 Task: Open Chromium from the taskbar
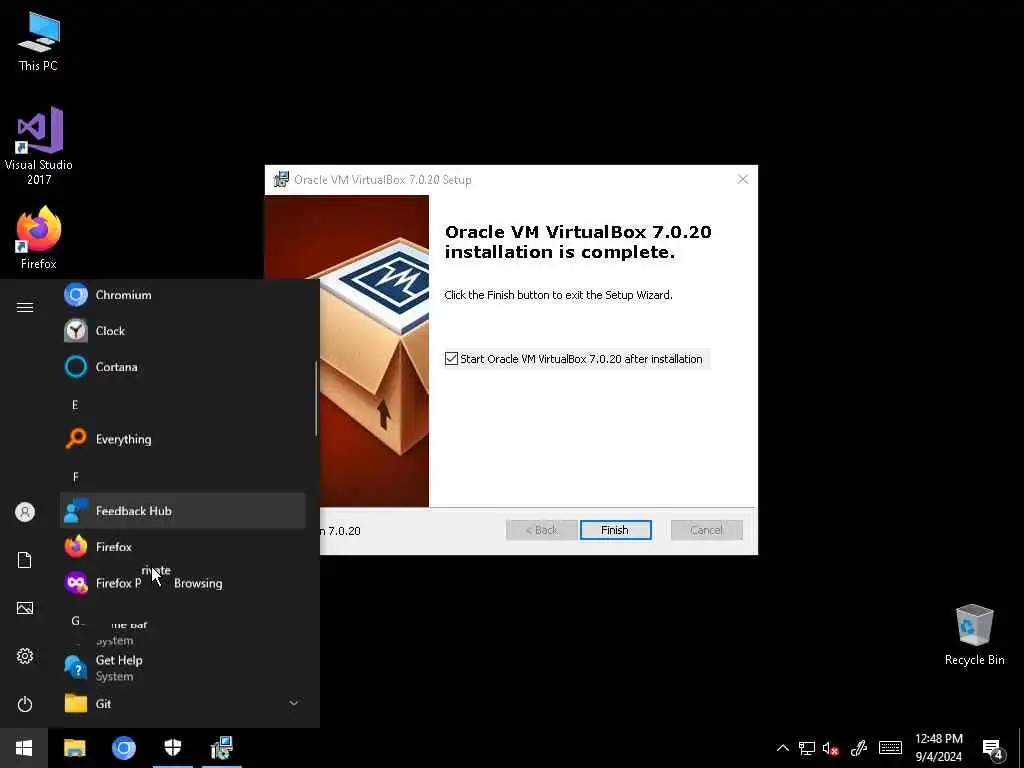(123, 748)
